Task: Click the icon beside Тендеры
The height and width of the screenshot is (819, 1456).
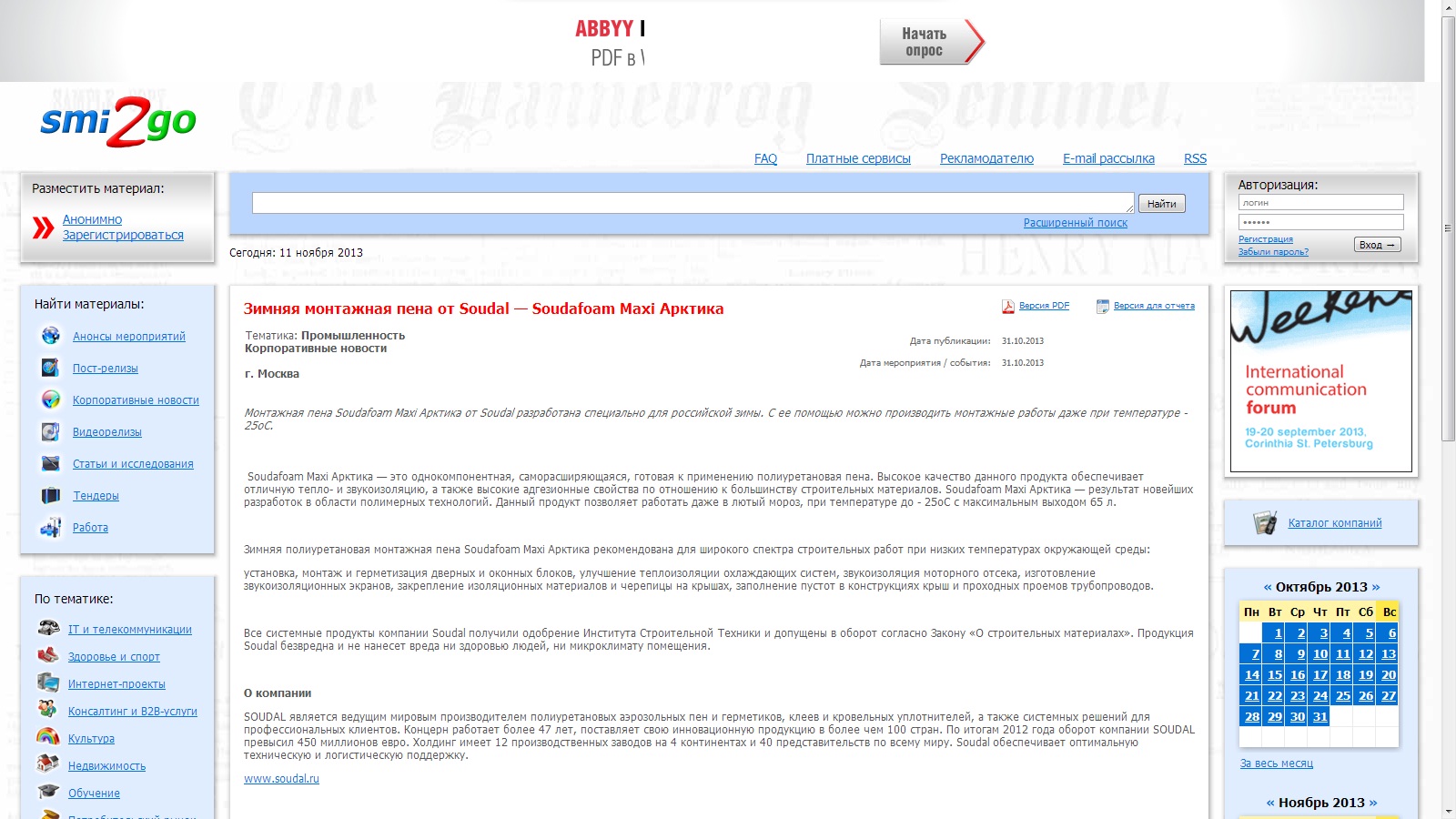Action: pyautogui.click(x=51, y=495)
